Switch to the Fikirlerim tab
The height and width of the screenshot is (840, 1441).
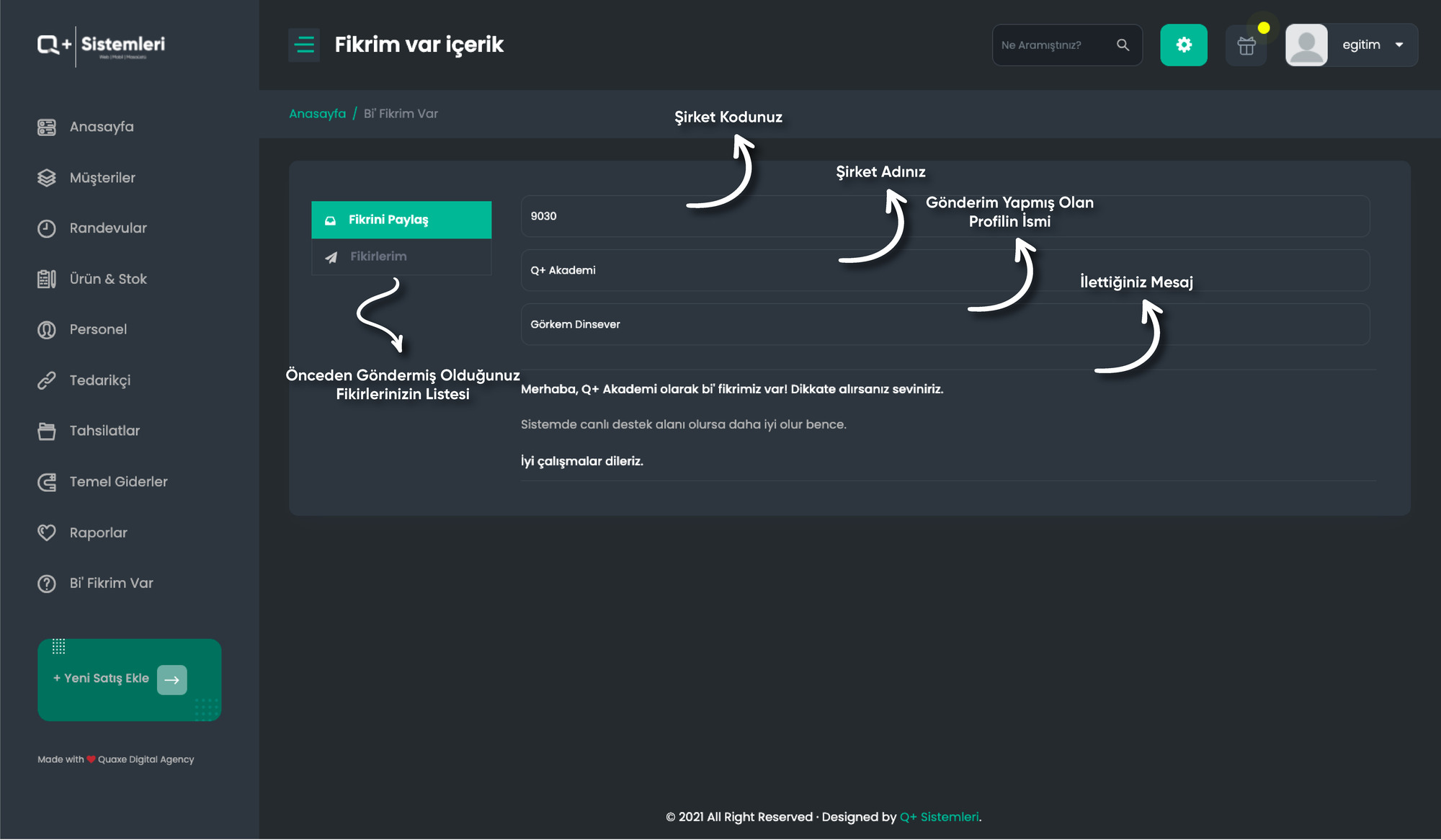(x=401, y=256)
